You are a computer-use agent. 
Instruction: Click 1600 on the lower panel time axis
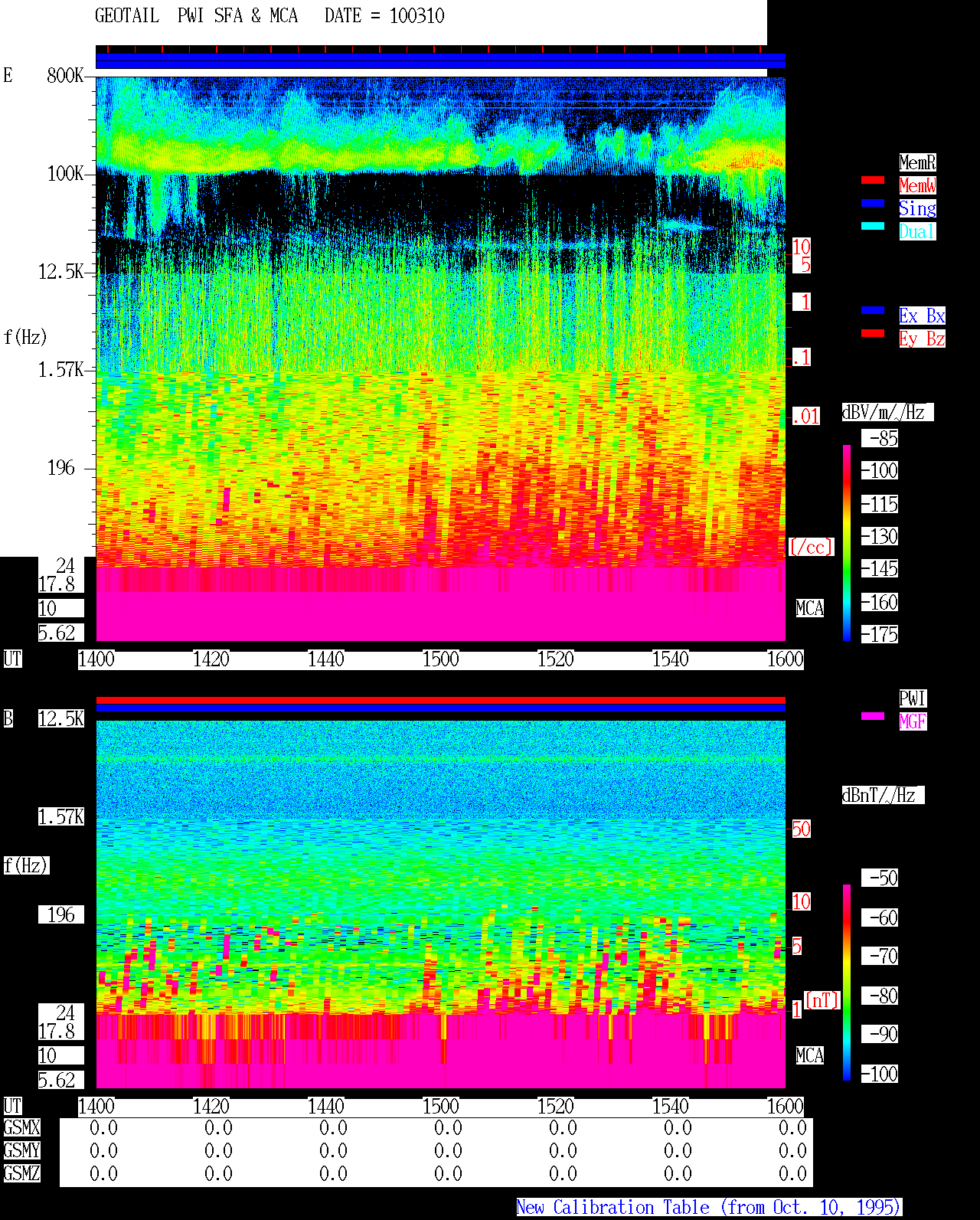(x=785, y=1107)
